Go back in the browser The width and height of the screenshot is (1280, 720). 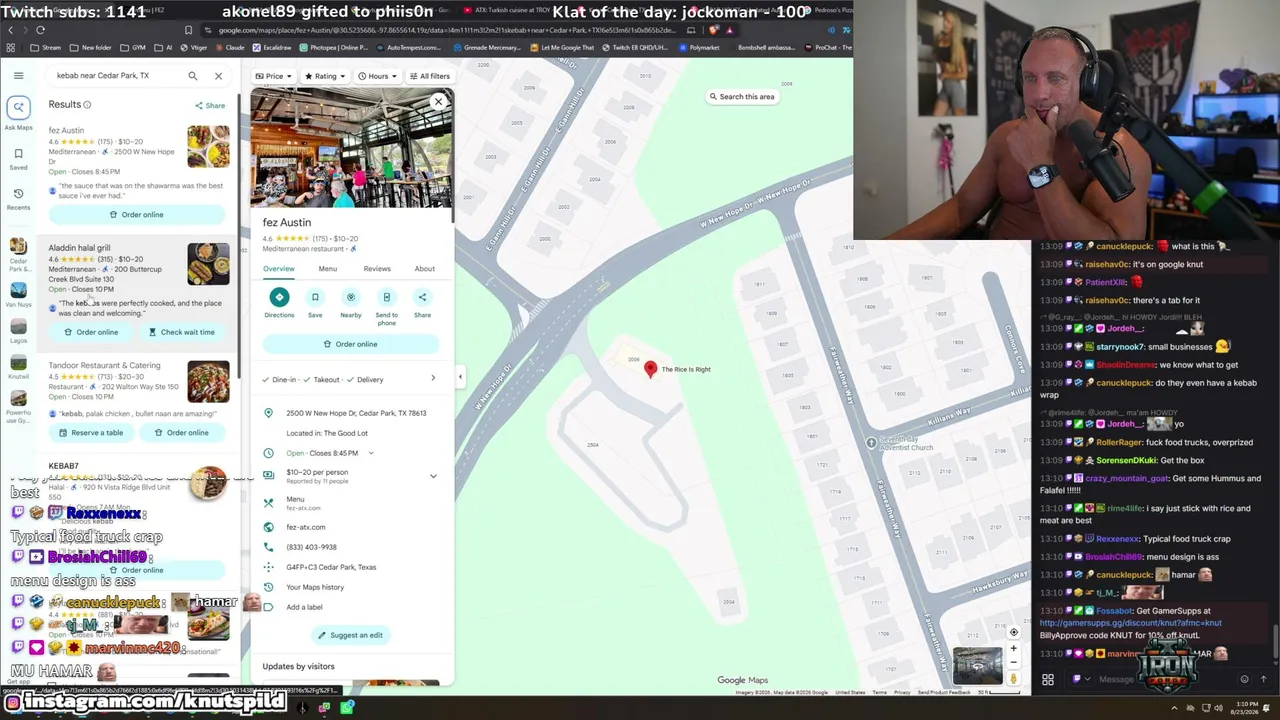[x=10, y=30]
